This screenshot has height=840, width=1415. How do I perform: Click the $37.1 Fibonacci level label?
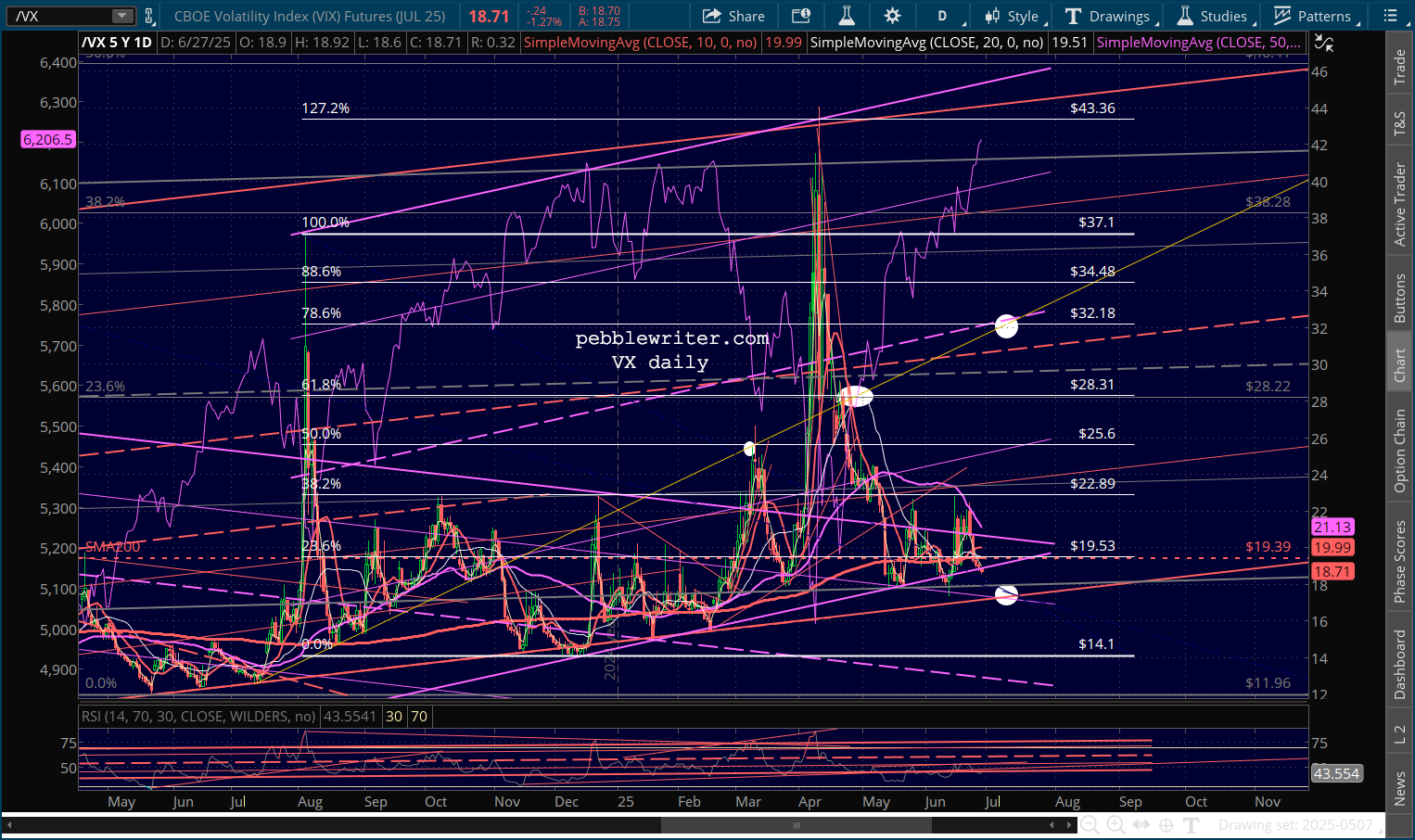pyautogui.click(x=1096, y=222)
